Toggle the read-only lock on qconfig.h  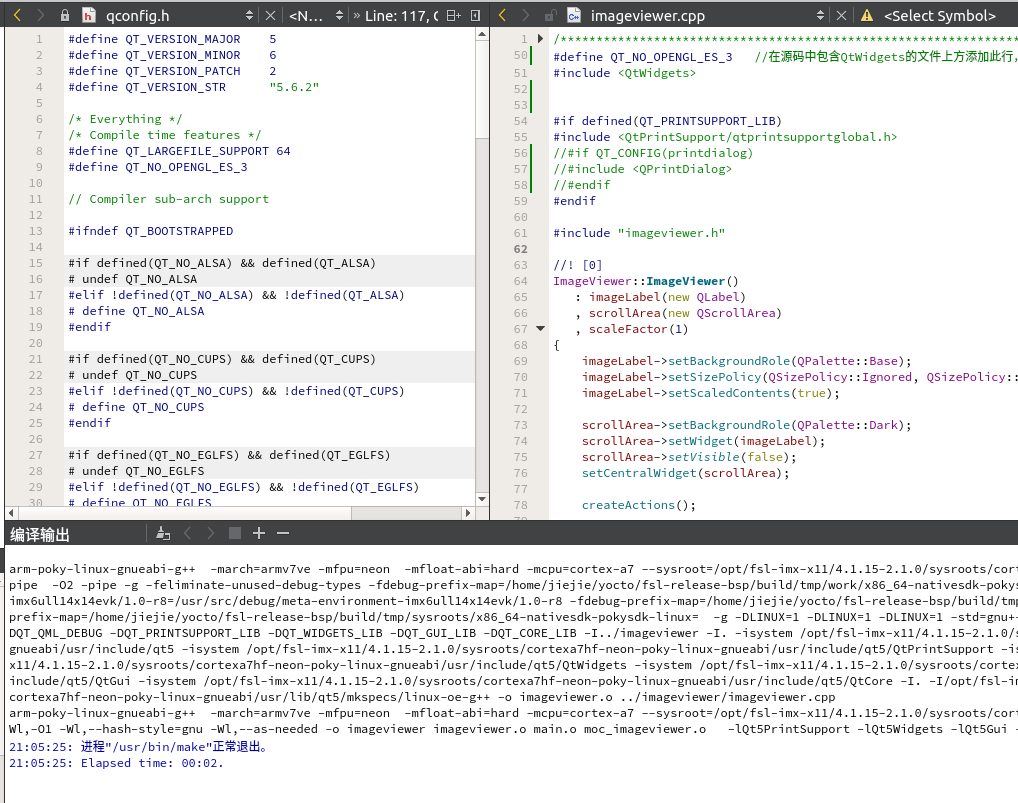62,14
